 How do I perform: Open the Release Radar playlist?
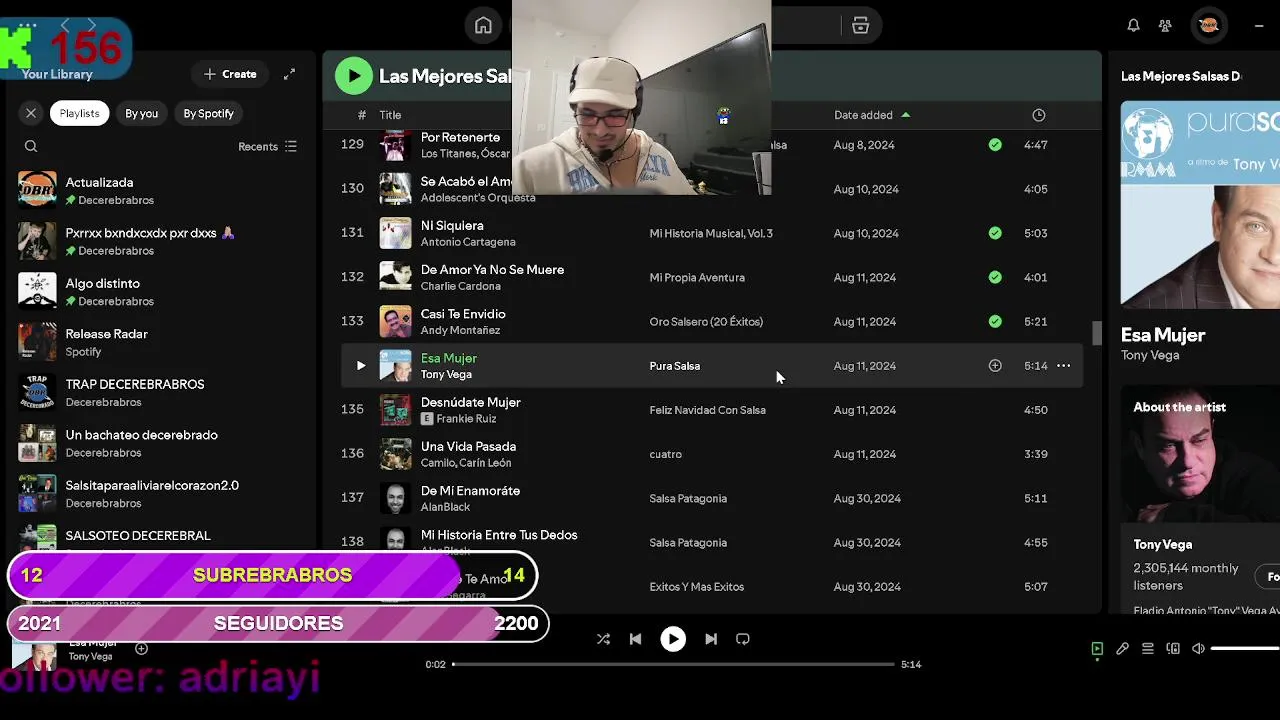tap(160, 342)
